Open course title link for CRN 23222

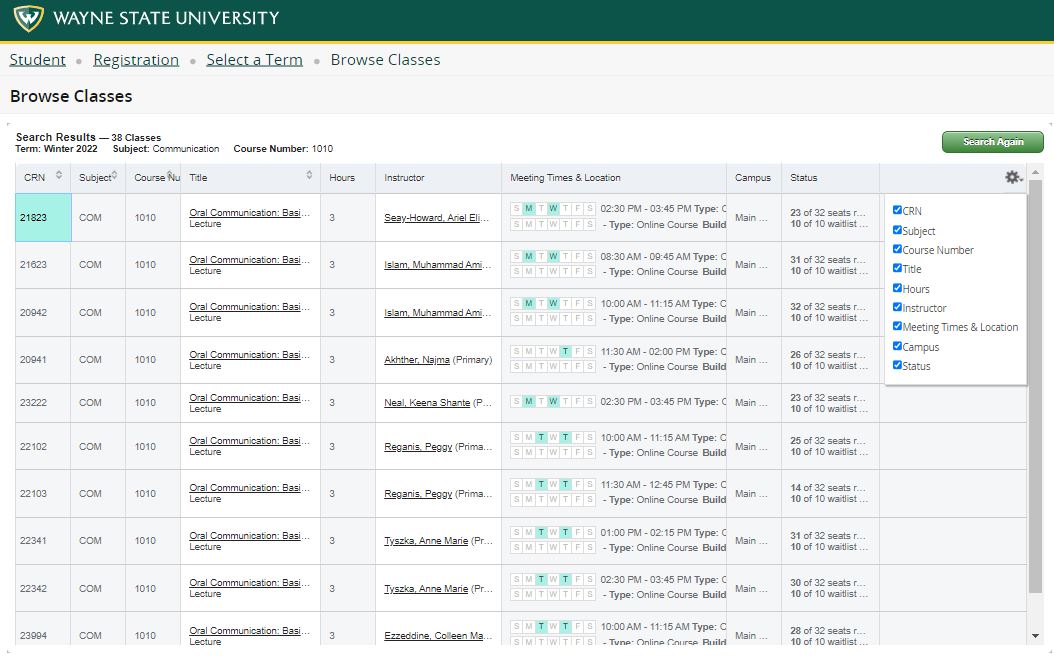pyautogui.click(x=249, y=397)
